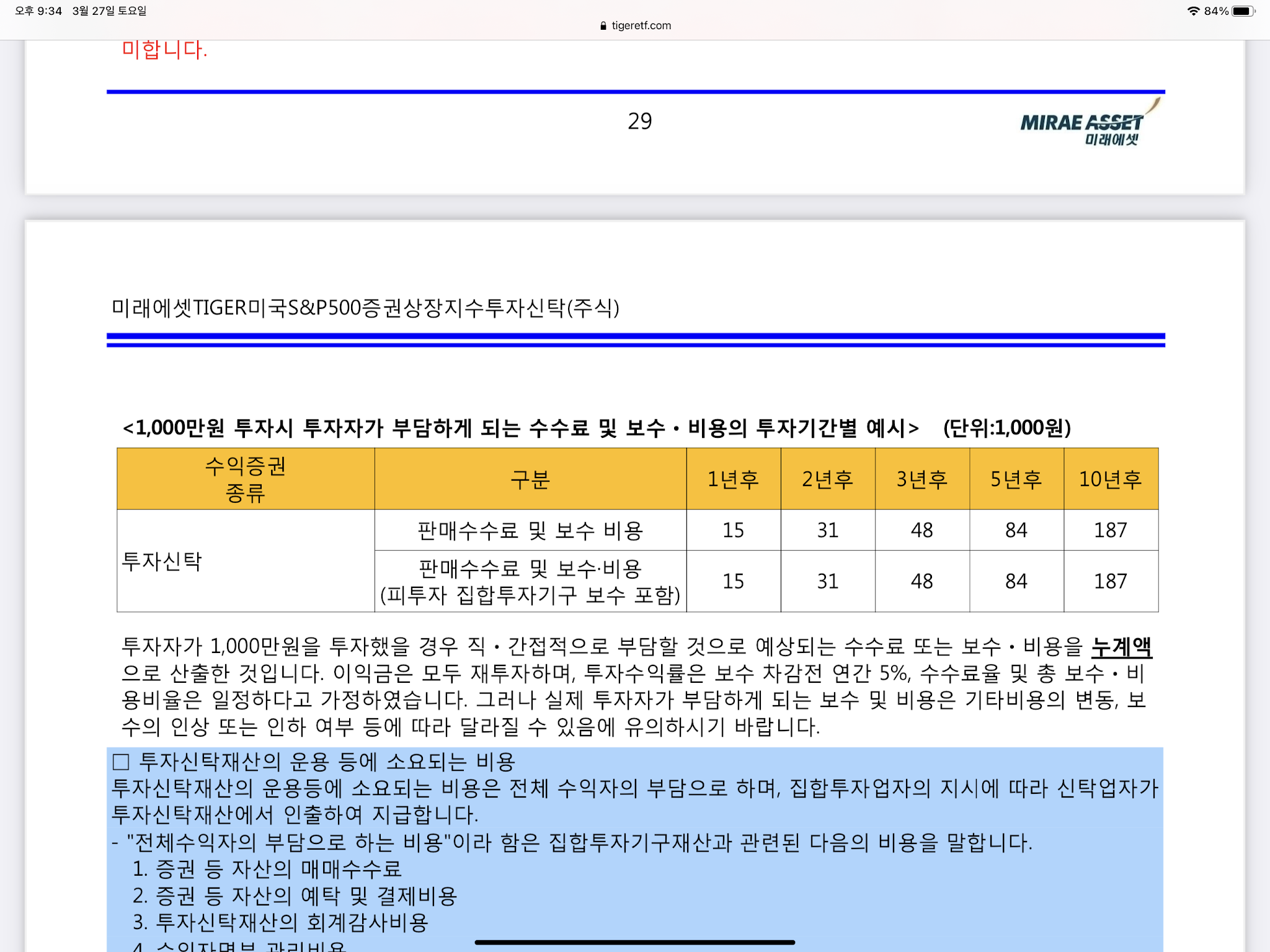Click the 투자신탁 row label cell
This screenshot has height=952, width=1270.
tap(246, 561)
